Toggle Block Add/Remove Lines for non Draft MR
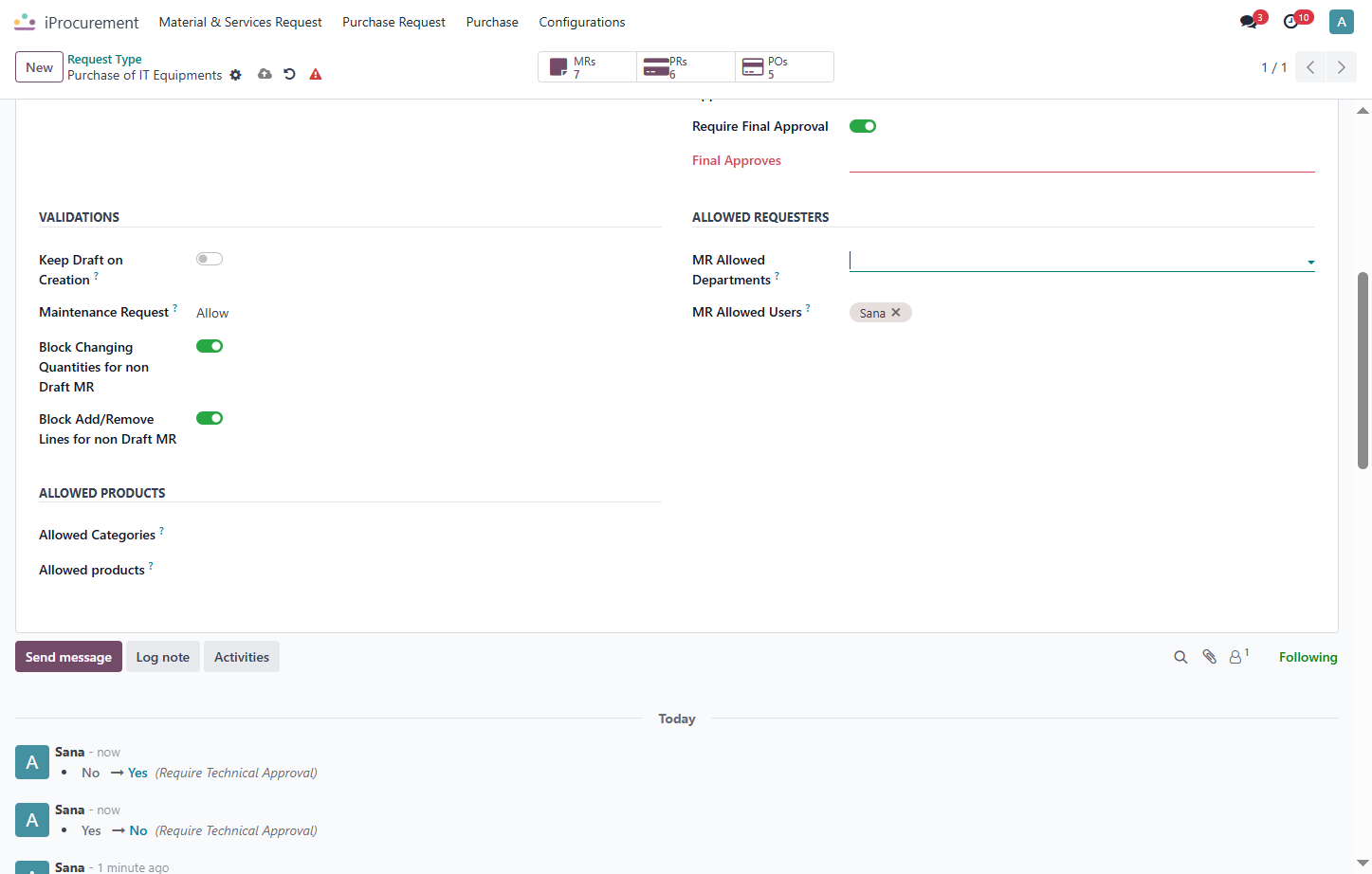Image resolution: width=1372 pixels, height=874 pixels. pyautogui.click(x=210, y=418)
